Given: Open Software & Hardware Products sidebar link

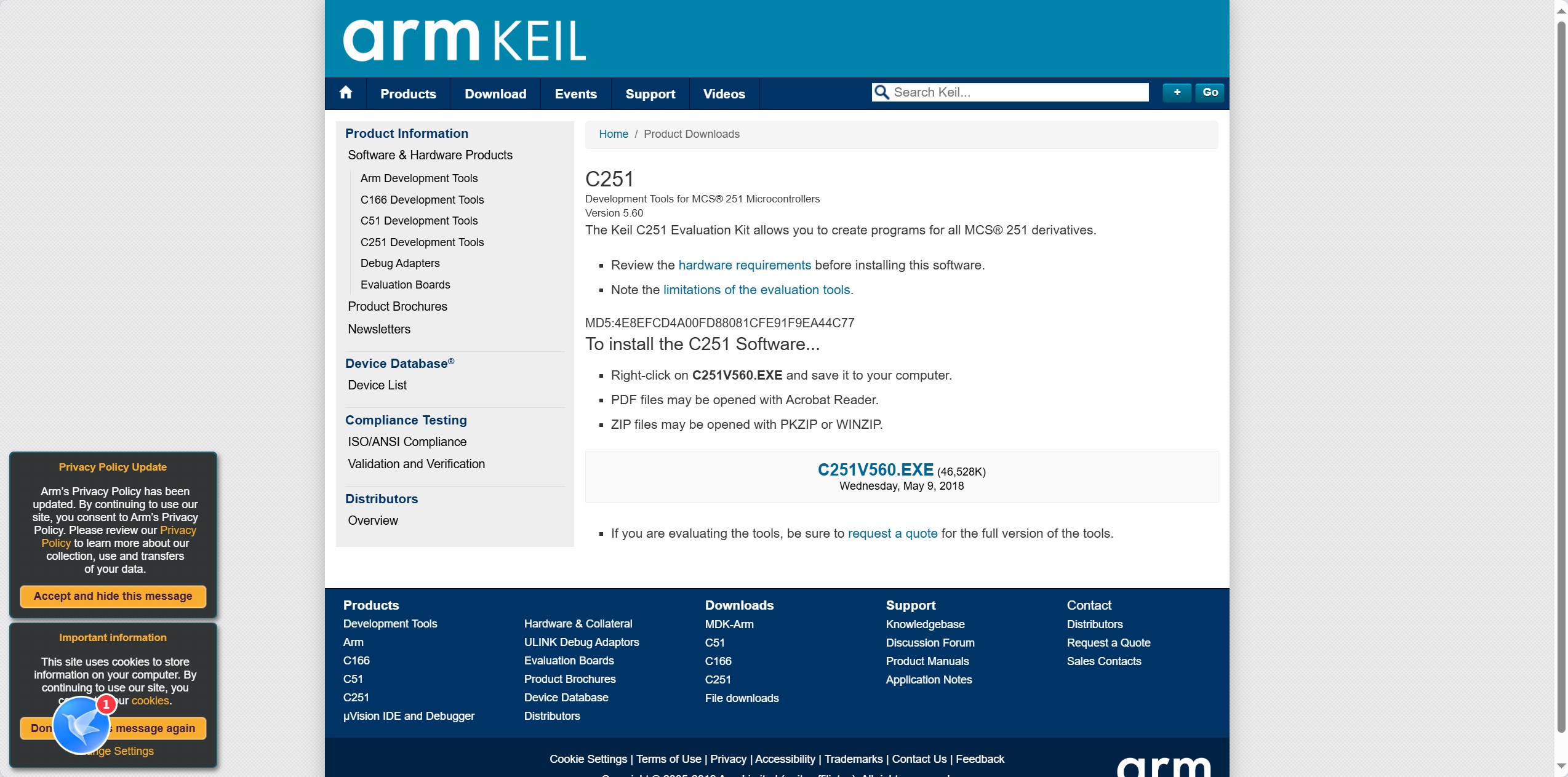Looking at the screenshot, I should click(430, 155).
